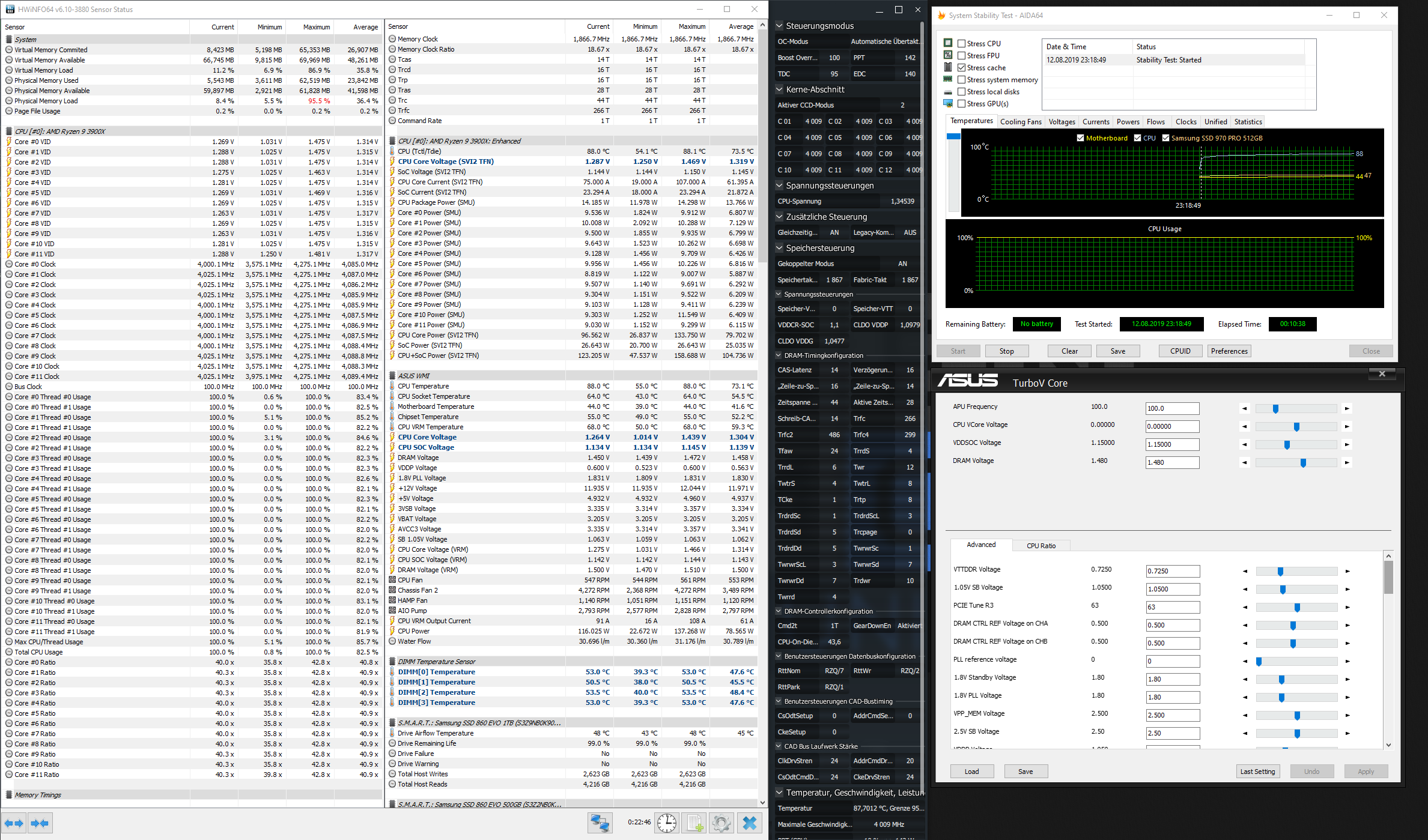Viewport: 1428px width, 840px height.
Task: Click the DRAM Voltage slider handle
Action: click(1303, 463)
